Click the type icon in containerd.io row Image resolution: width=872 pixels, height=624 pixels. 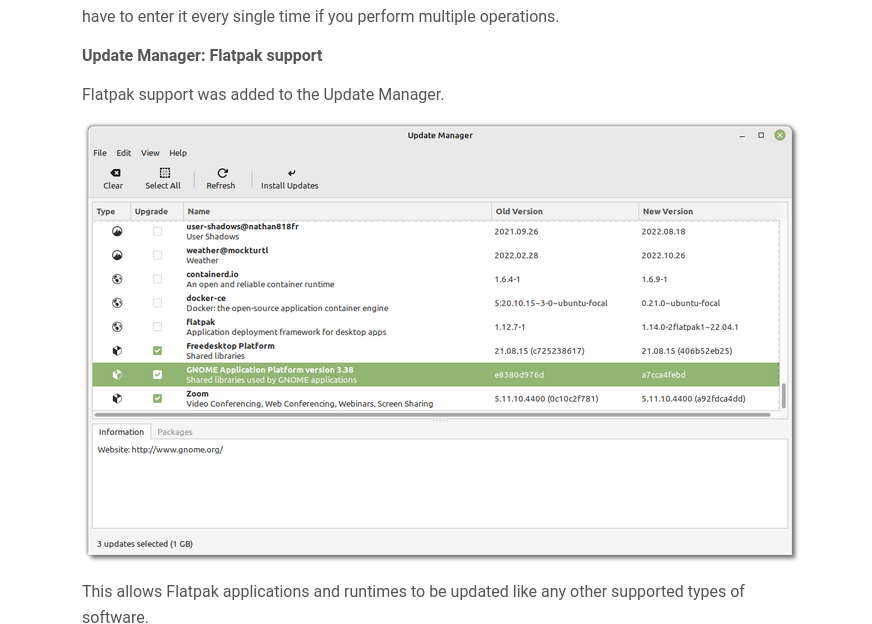tap(117, 279)
